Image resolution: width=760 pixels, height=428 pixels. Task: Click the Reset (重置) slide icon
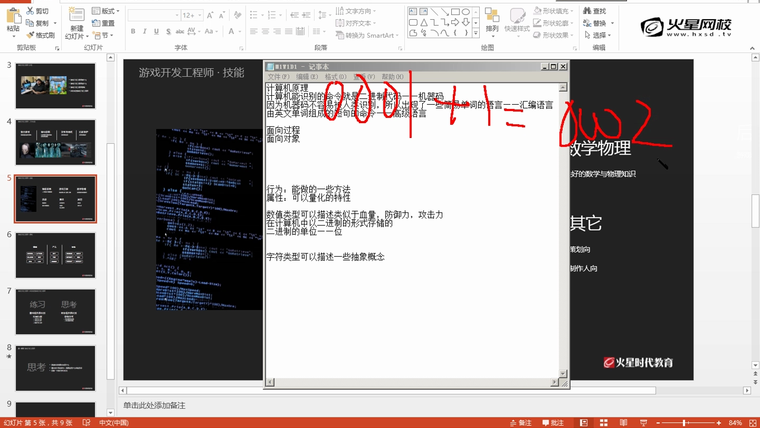click(x=106, y=22)
